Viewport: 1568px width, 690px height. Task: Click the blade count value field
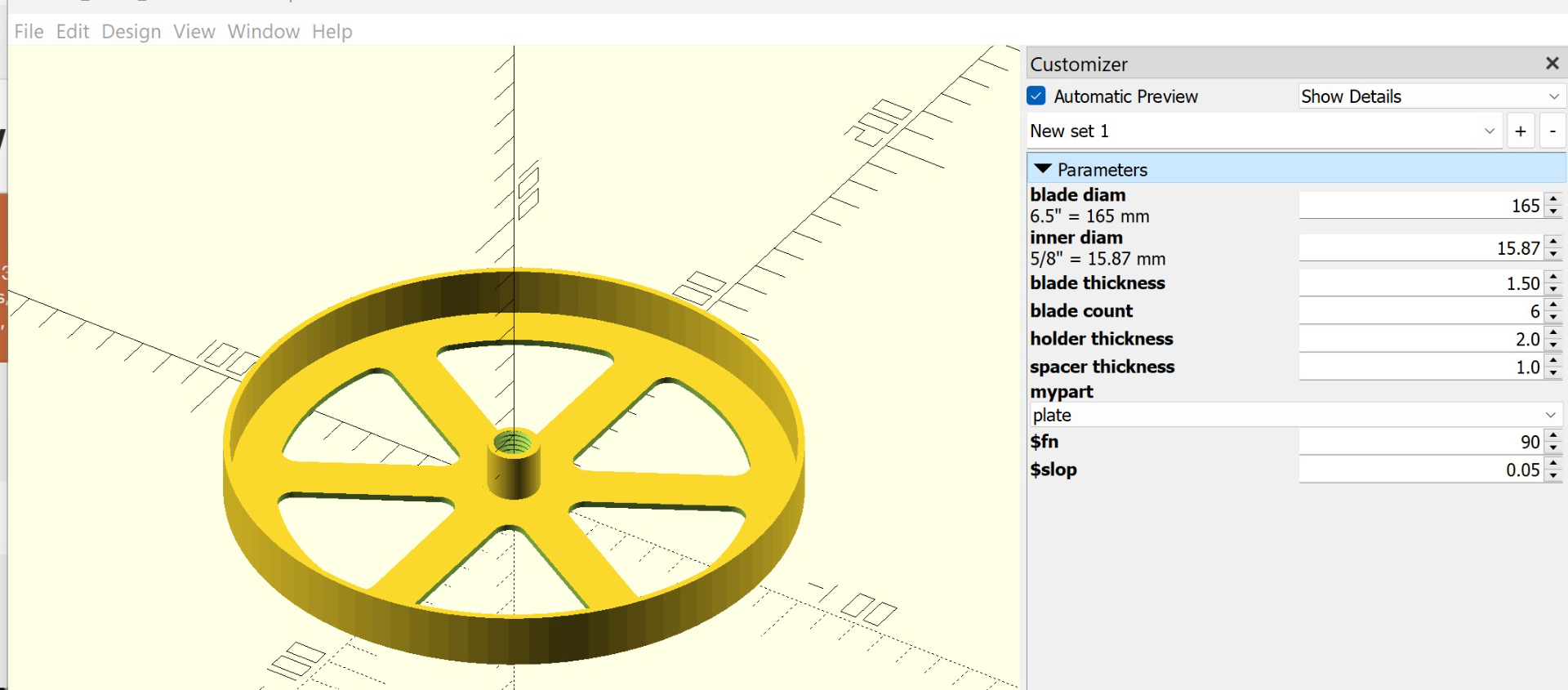pyautogui.click(x=1422, y=311)
